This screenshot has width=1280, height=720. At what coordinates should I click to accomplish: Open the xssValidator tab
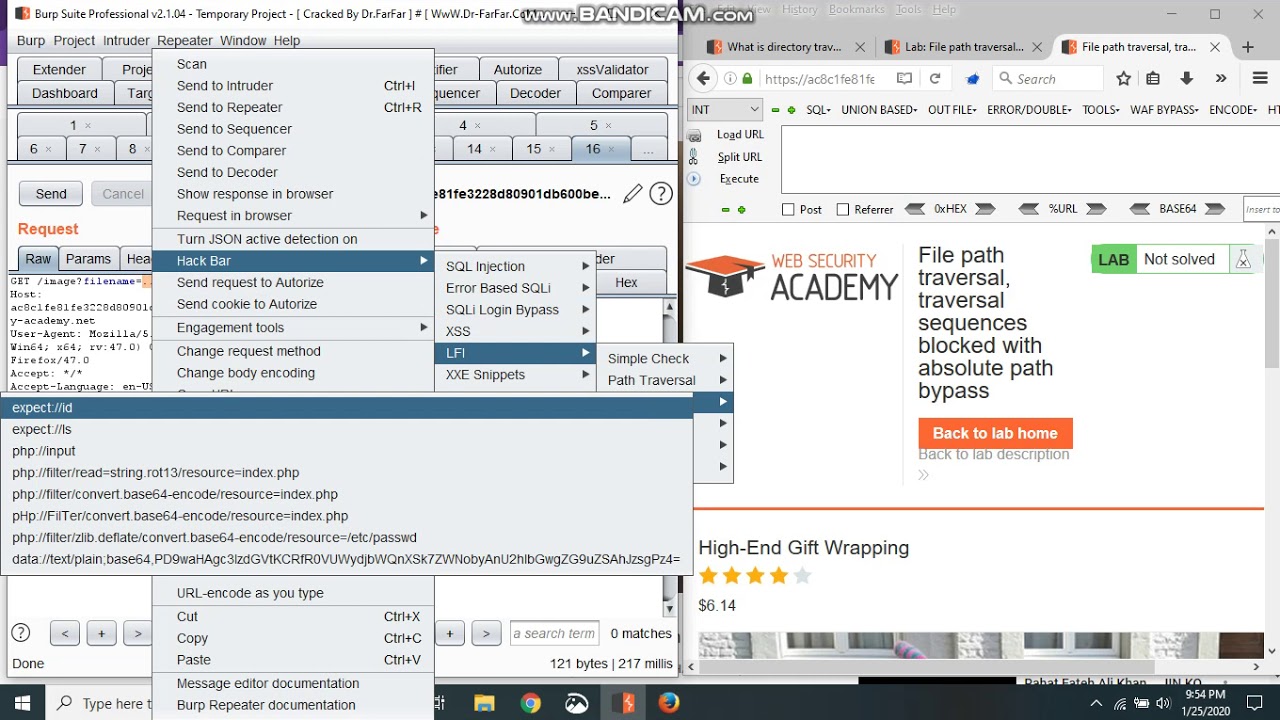[612, 69]
